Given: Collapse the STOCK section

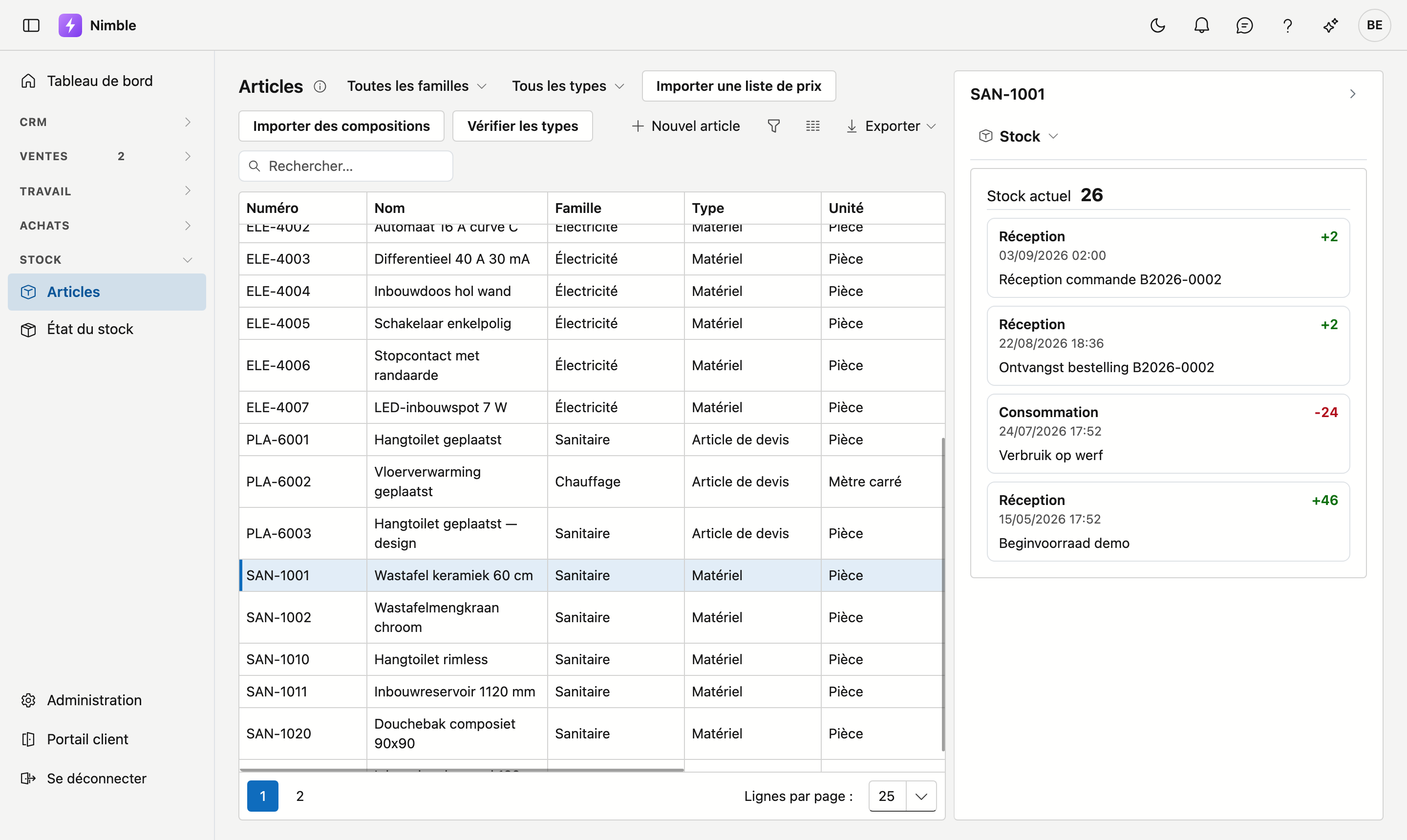Looking at the screenshot, I should click(107, 260).
